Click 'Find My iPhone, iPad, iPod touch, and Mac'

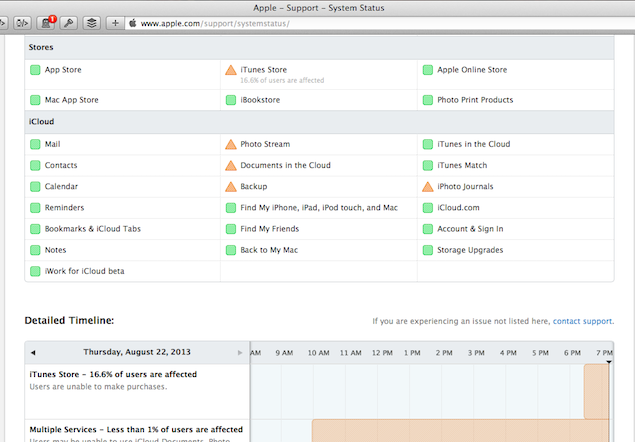click(x=319, y=208)
